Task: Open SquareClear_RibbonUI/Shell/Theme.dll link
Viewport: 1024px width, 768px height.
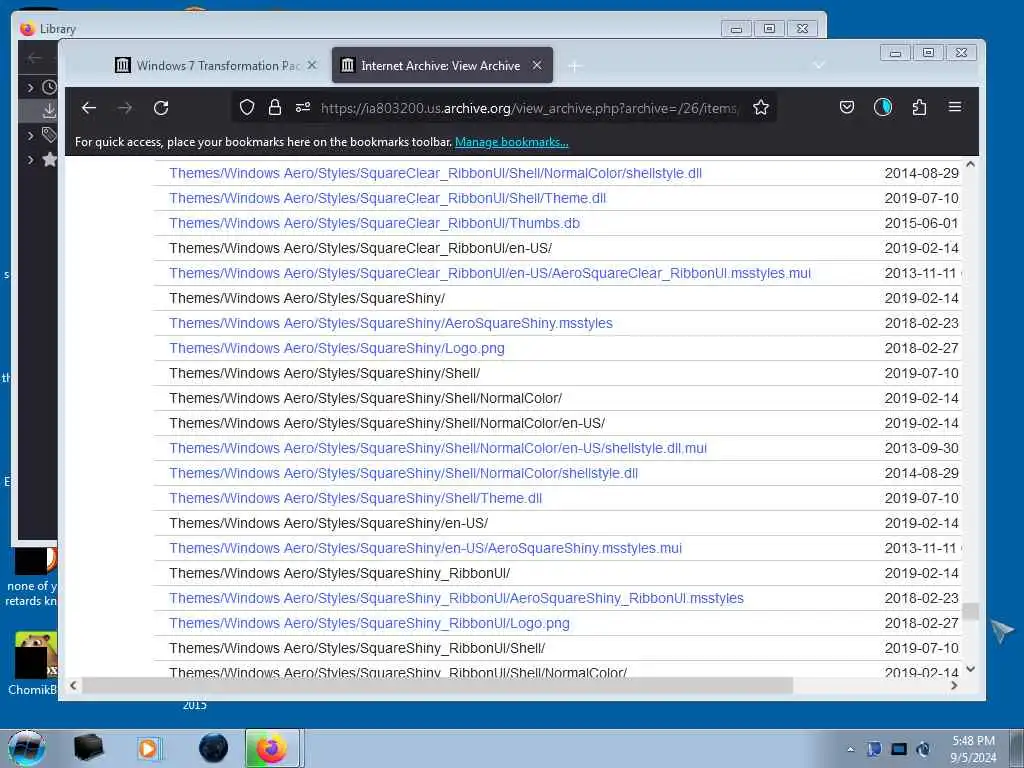Action: coord(387,198)
